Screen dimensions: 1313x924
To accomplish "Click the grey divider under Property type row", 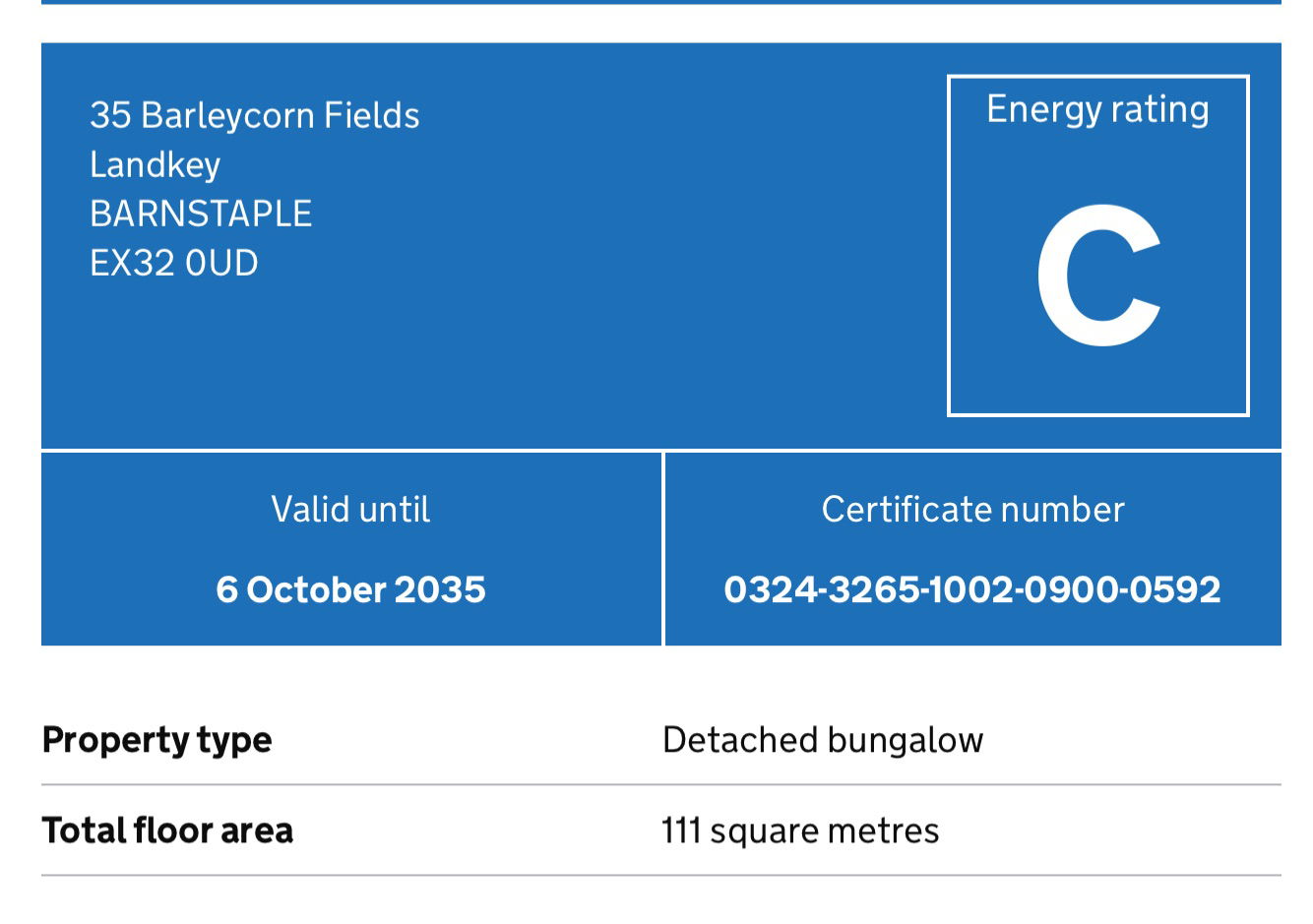I will tap(661, 785).
